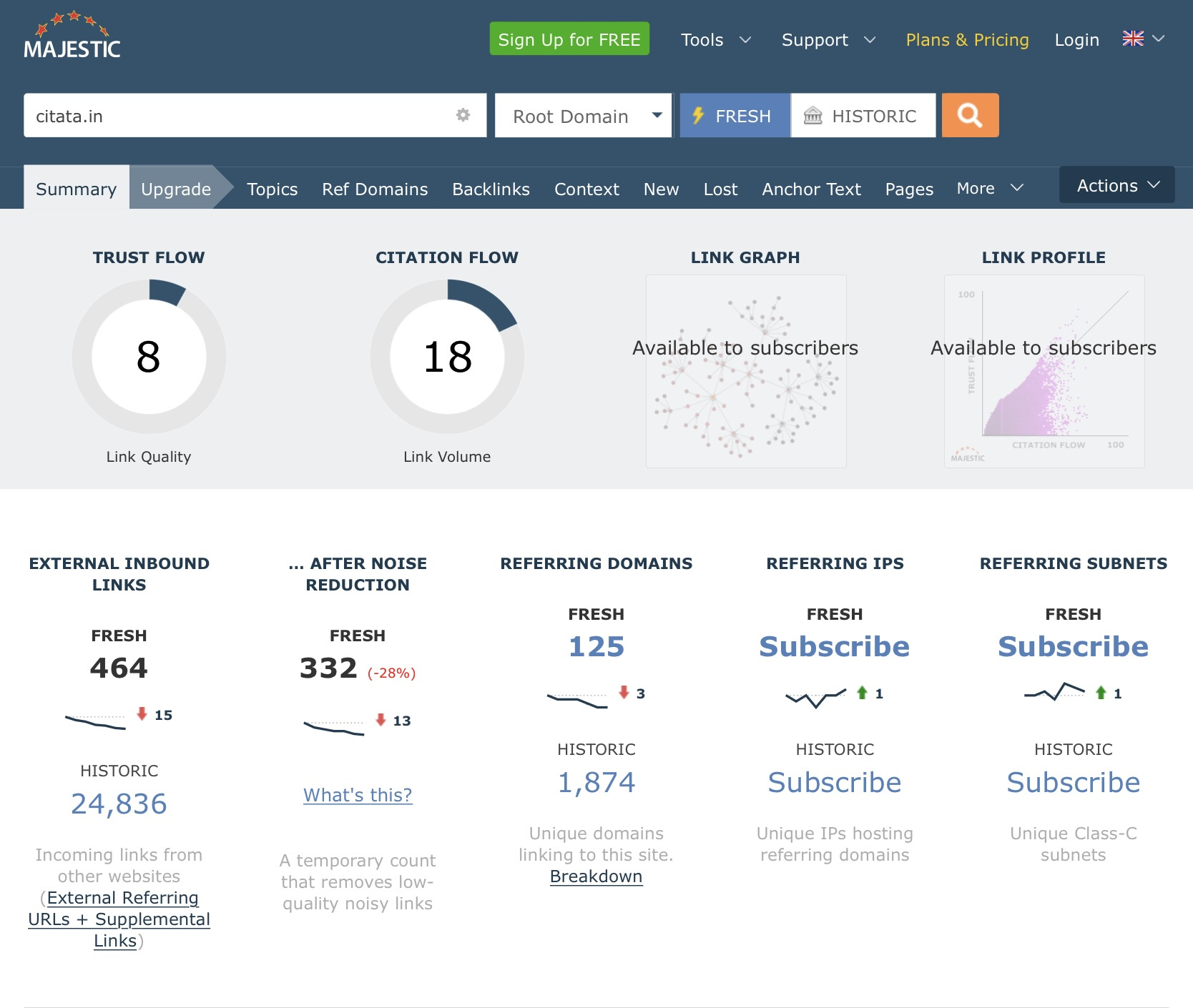Click the Referring Subnets trend sparkline
The width and height of the screenshot is (1193, 1008).
(1054, 692)
